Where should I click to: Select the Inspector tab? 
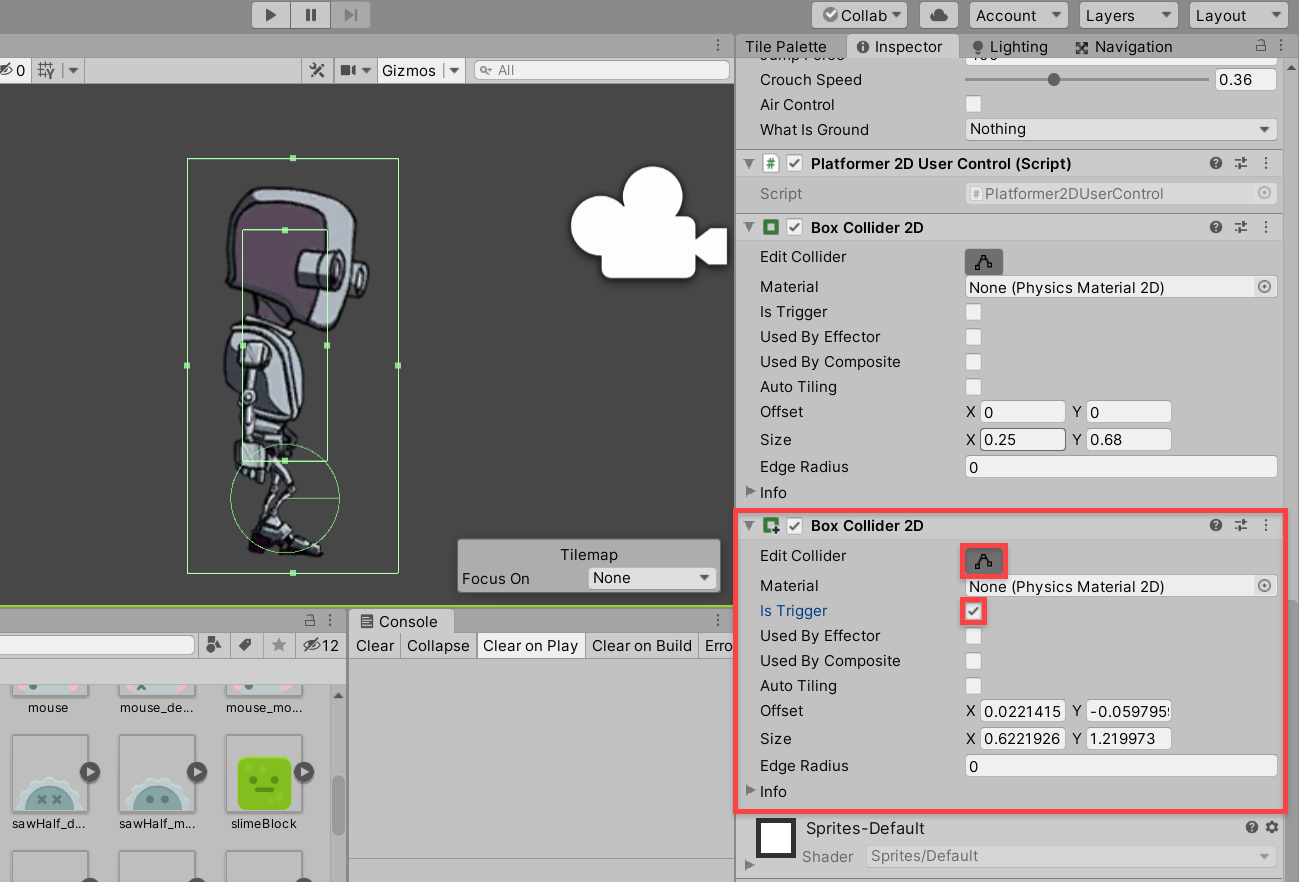click(900, 46)
